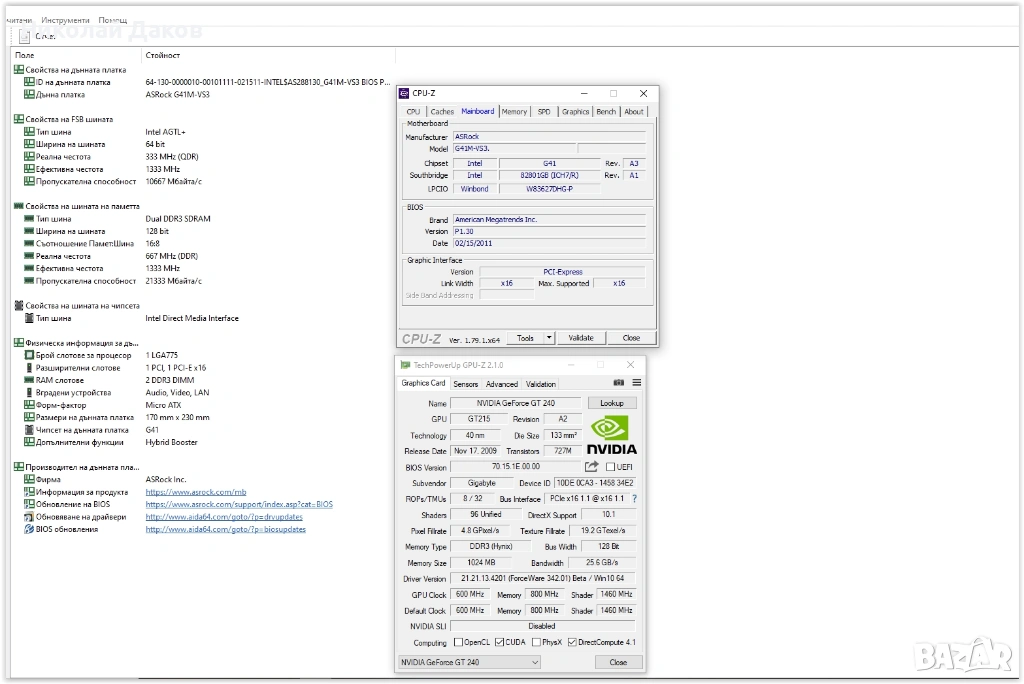This screenshot has height=684, width=1024.
Task: Toggle the UEFI checkbox
Action: click(609, 467)
